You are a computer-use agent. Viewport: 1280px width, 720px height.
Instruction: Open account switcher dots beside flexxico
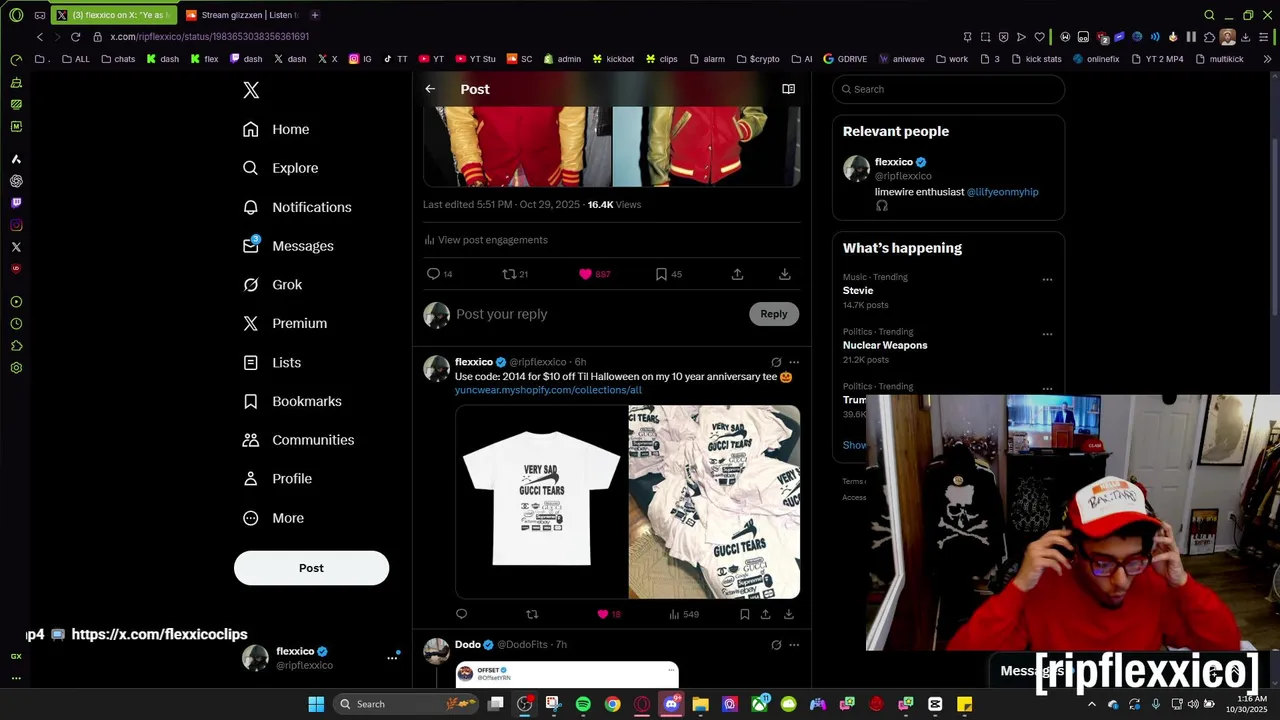tap(392, 658)
